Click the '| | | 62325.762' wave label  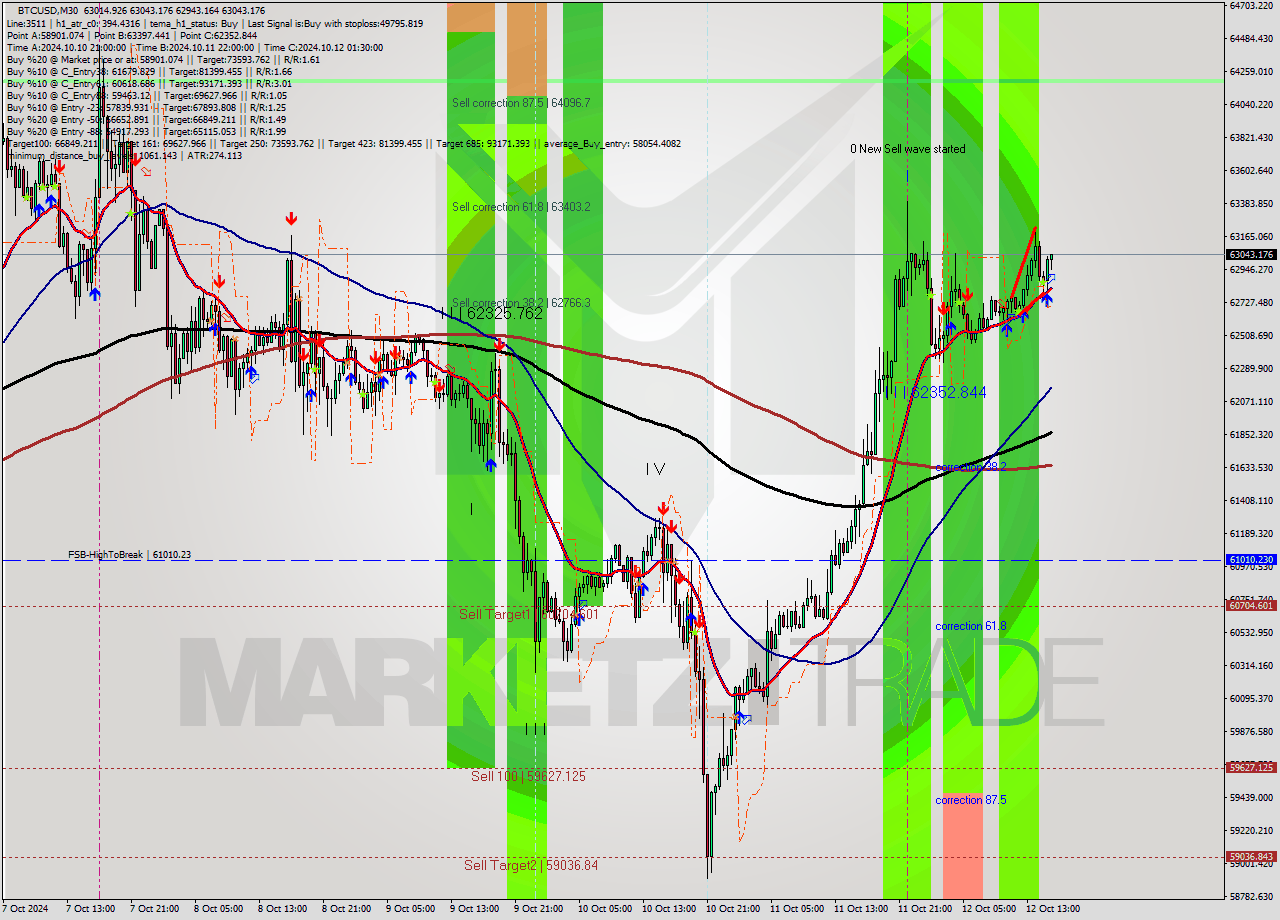(492, 313)
